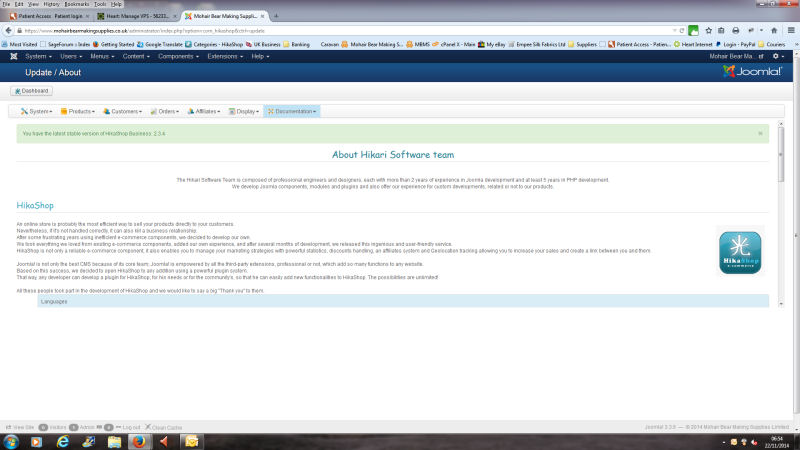Viewport: 800px width, 450px height.
Task: Click the HikaShop section heading
Action: pyautogui.click(x=35, y=205)
